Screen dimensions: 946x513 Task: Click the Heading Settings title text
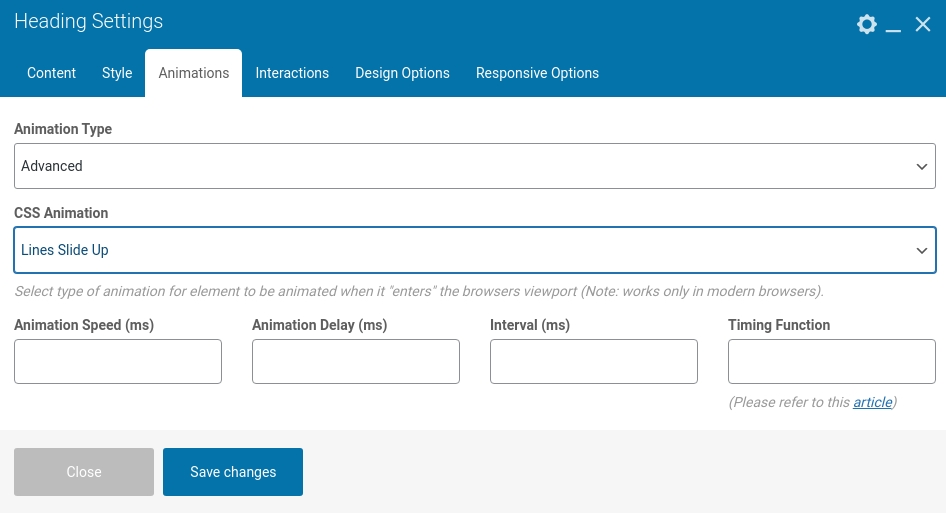88,21
